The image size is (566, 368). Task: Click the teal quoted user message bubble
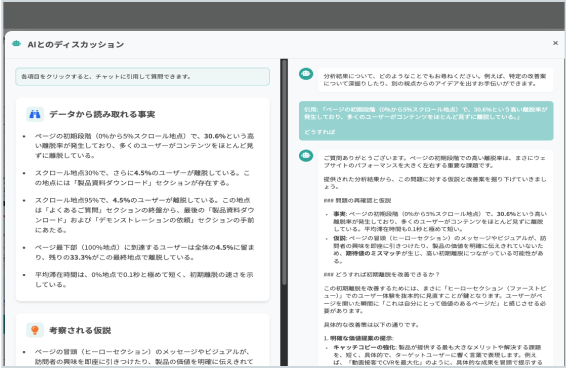pos(426,121)
